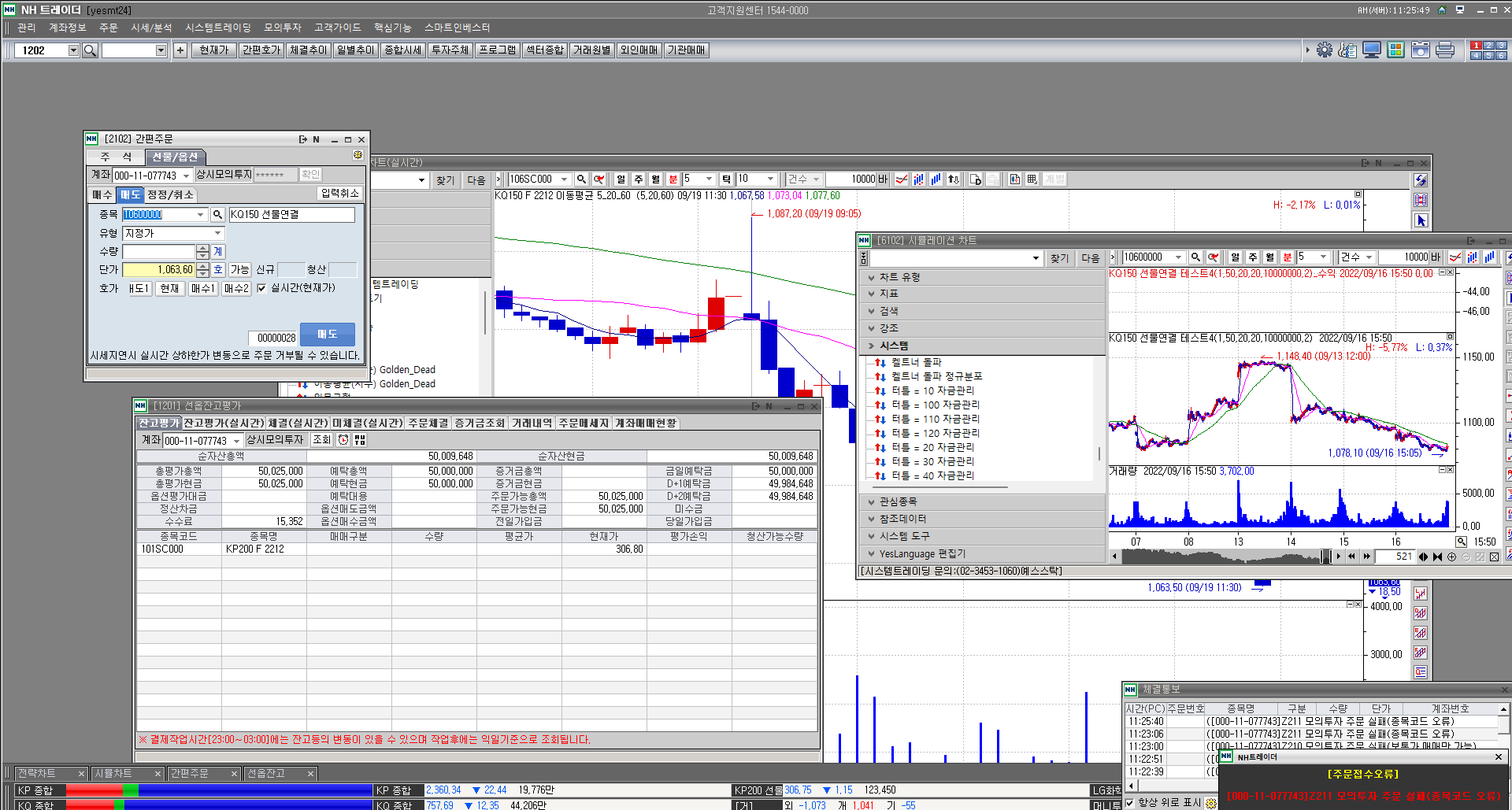The width and height of the screenshot is (1512, 810).
Task: Click the 수량 quantity input field
Action: pyautogui.click(x=158, y=251)
